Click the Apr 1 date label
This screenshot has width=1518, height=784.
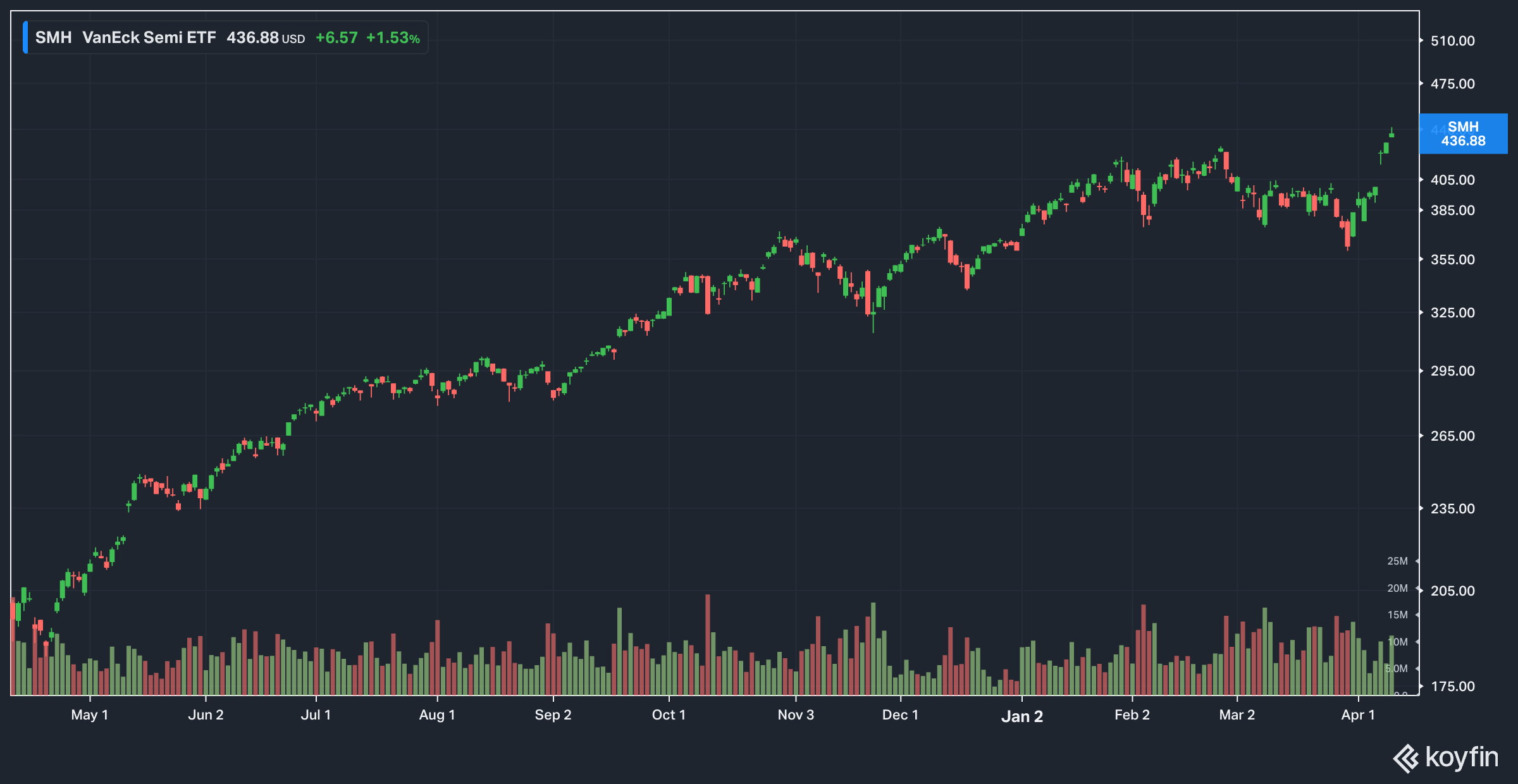[x=1358, y=715]
